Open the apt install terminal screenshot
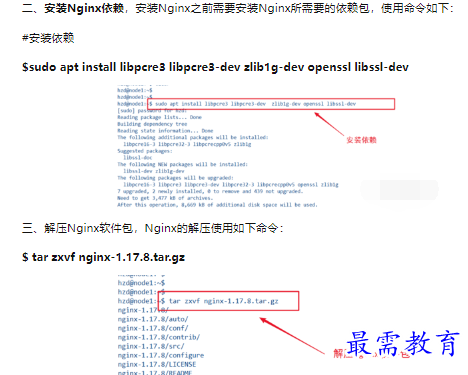This screenshot has width=468, height=375. click(257, 146)
